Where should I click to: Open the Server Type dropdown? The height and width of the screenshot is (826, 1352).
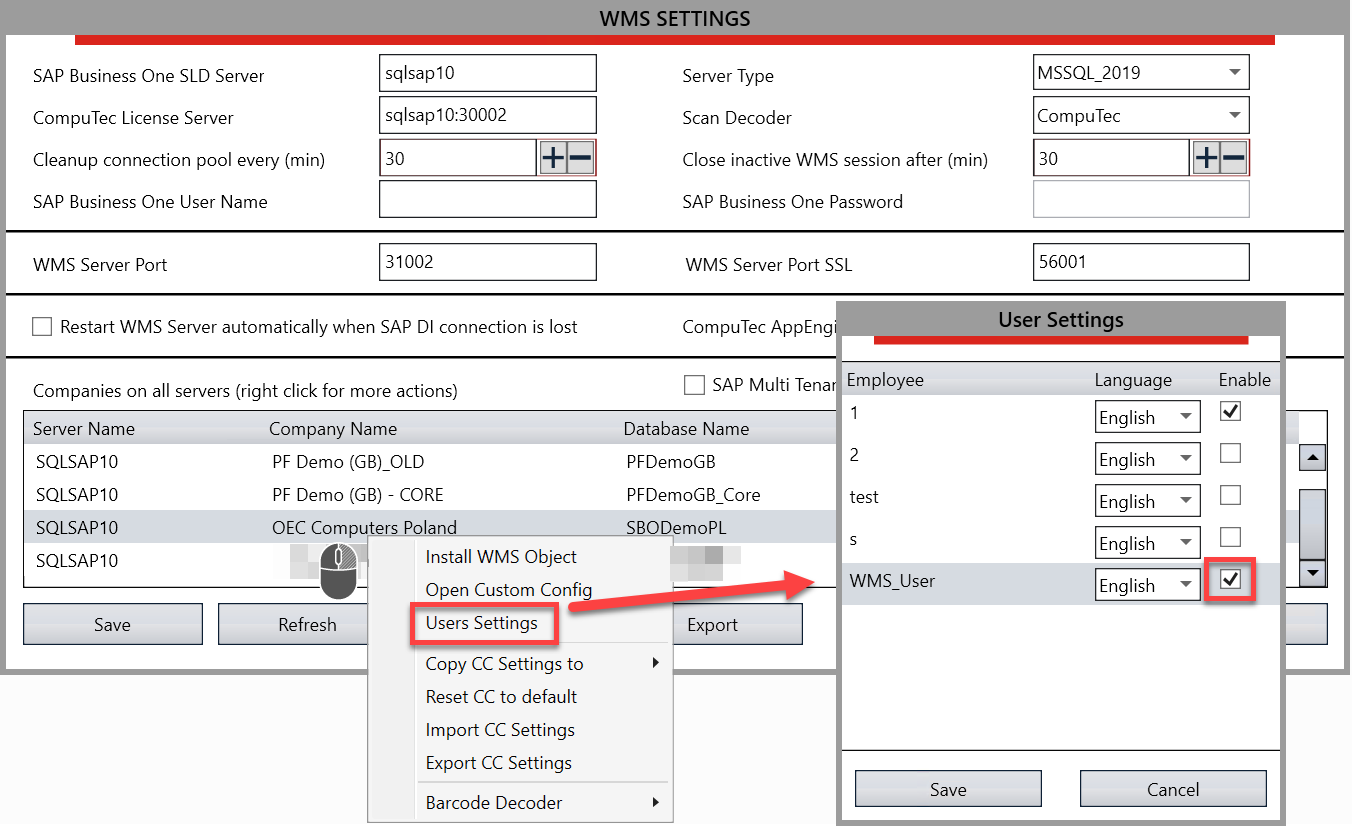pyautogui.click(x=1235, y=71)
